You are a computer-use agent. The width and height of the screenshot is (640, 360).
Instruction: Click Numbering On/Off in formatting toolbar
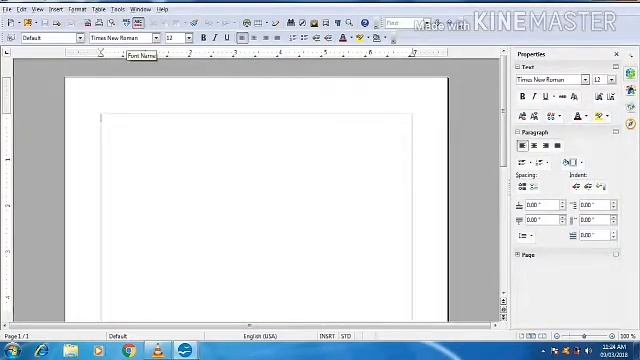click(293, 38)
